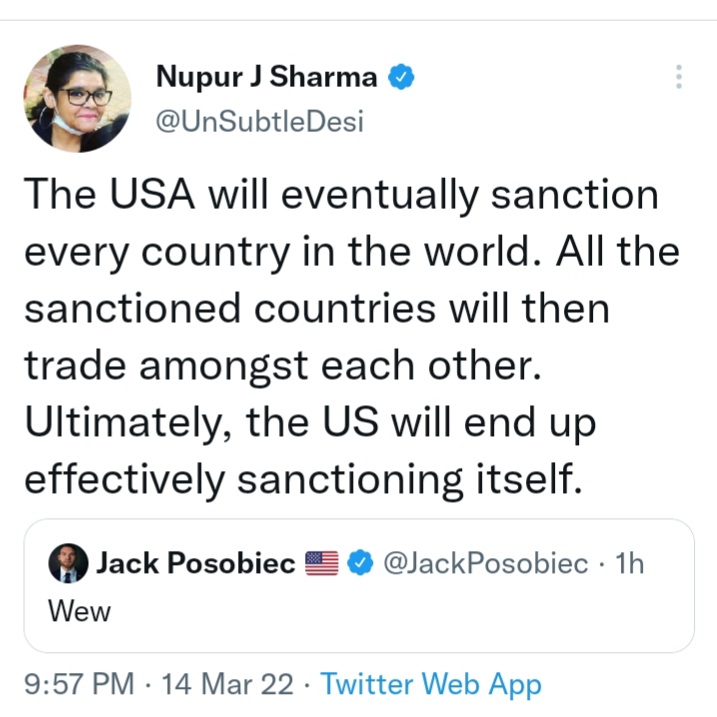Click the 9:57 PM tweet time
Image resolution: width=717 pixels, height=717 pixels.
(78, 684)
